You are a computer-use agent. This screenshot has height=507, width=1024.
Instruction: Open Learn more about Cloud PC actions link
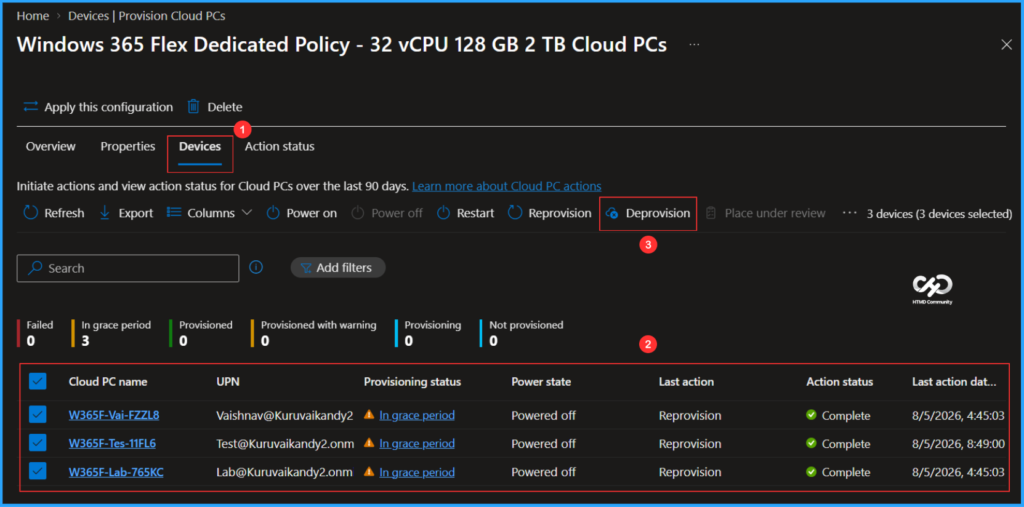coord(506,186)
